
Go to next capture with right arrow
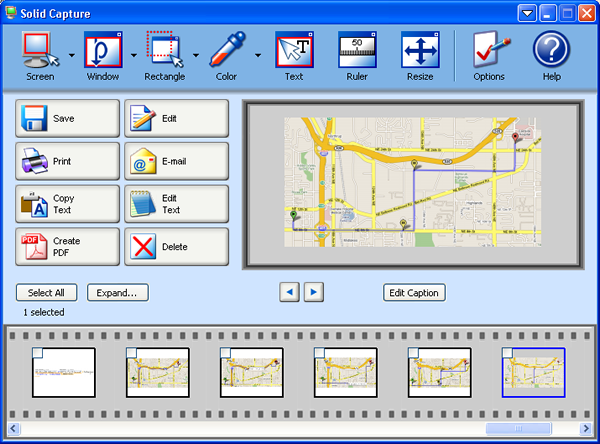pos(314,292)
